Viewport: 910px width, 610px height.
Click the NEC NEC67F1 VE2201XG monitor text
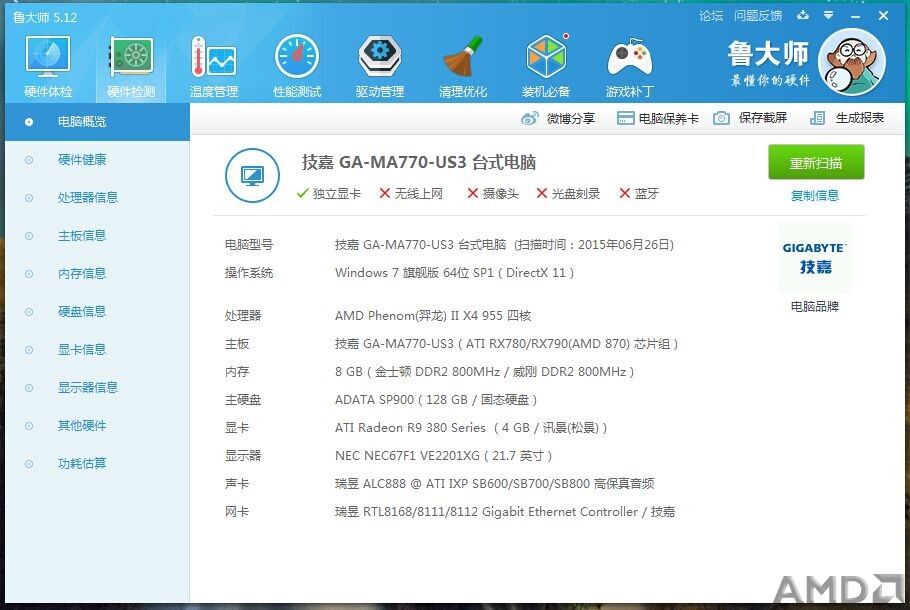pos(443,456)
